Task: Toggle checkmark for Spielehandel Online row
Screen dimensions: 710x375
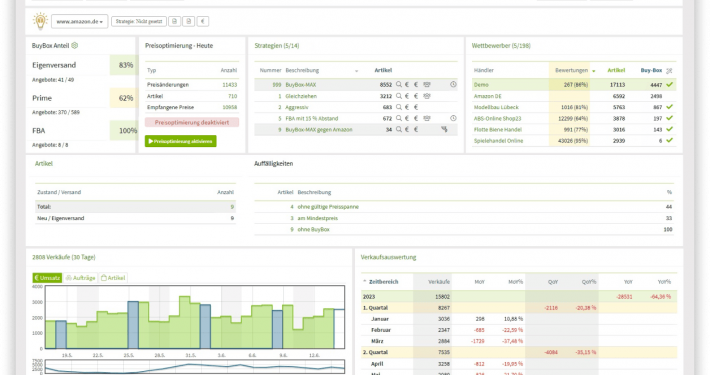Action: [670, 140]
